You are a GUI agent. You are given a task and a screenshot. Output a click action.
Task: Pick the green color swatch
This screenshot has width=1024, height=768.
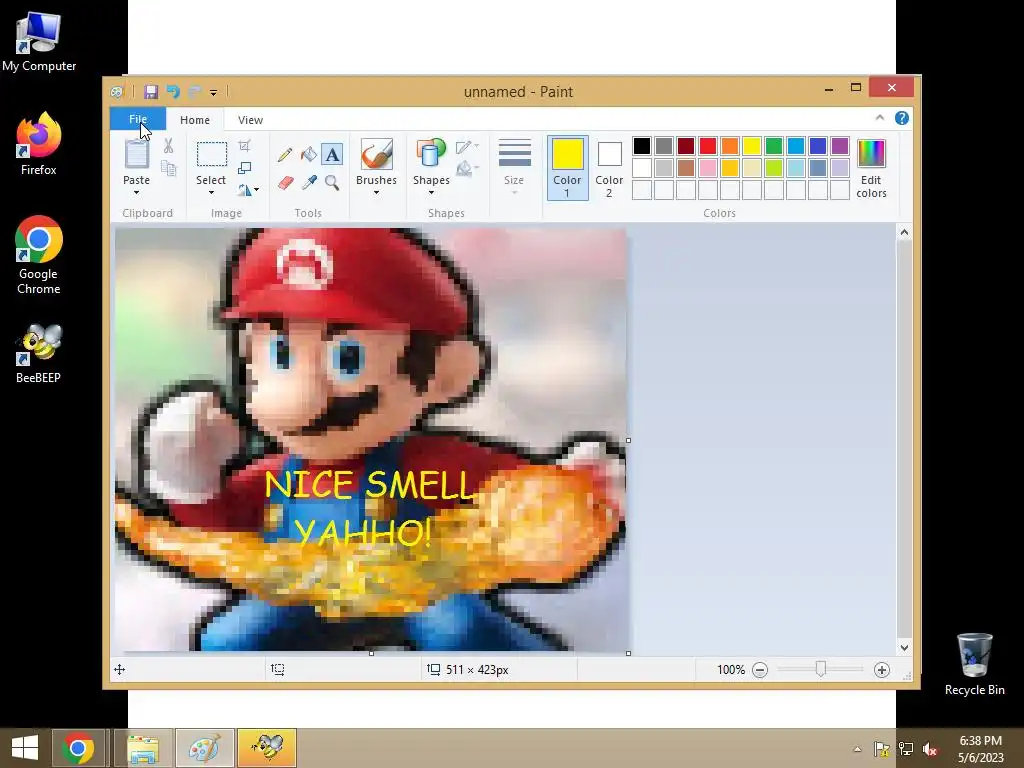click(x=774, y=146)
